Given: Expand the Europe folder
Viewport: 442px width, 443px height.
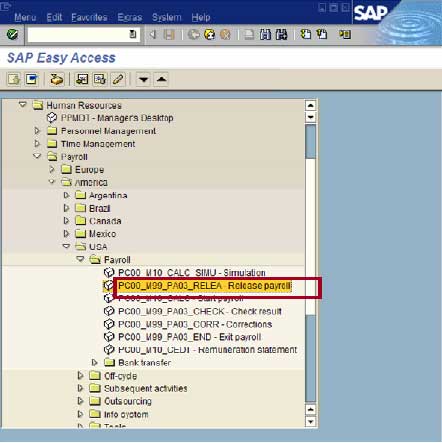Looking at the screenshot, I should 52,169.
